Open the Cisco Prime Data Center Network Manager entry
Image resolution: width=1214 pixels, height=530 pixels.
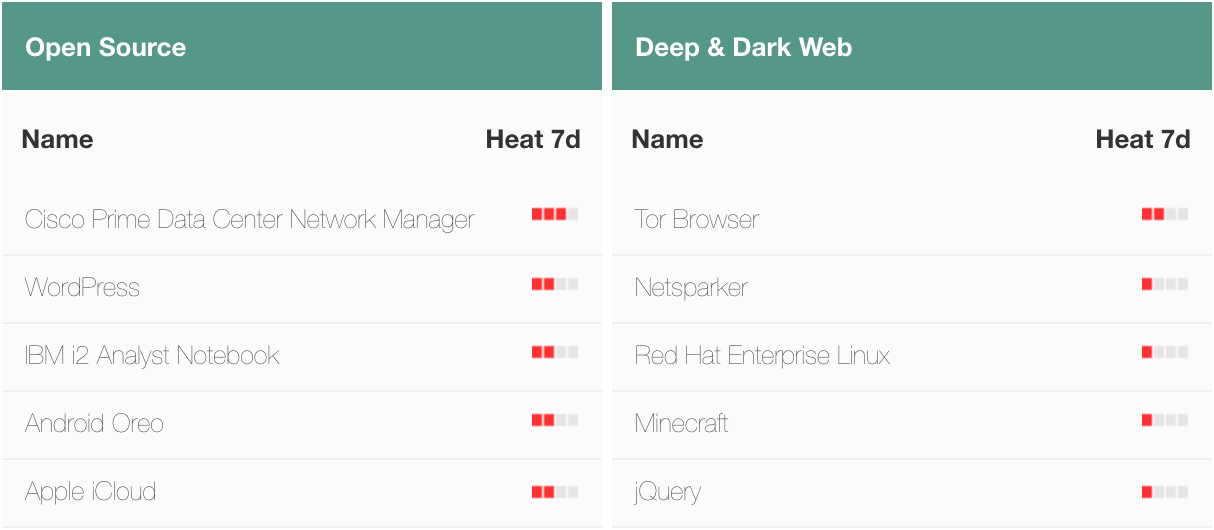[249, 219]
